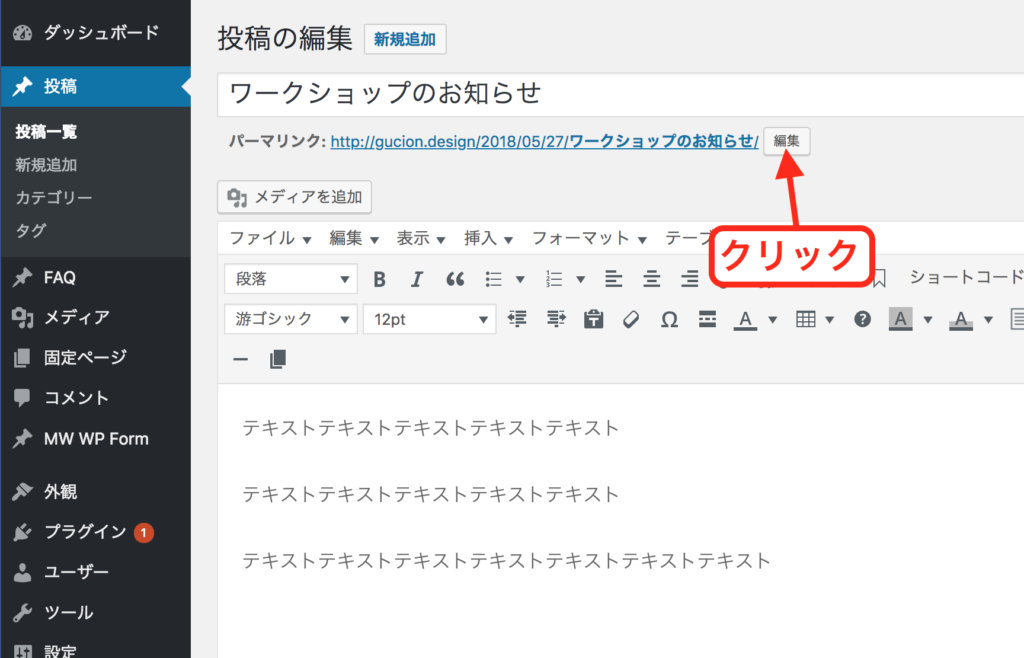Expand the table insert dropdown arrow
This screenshot has height=658, width=1024.
click(830, 320)
